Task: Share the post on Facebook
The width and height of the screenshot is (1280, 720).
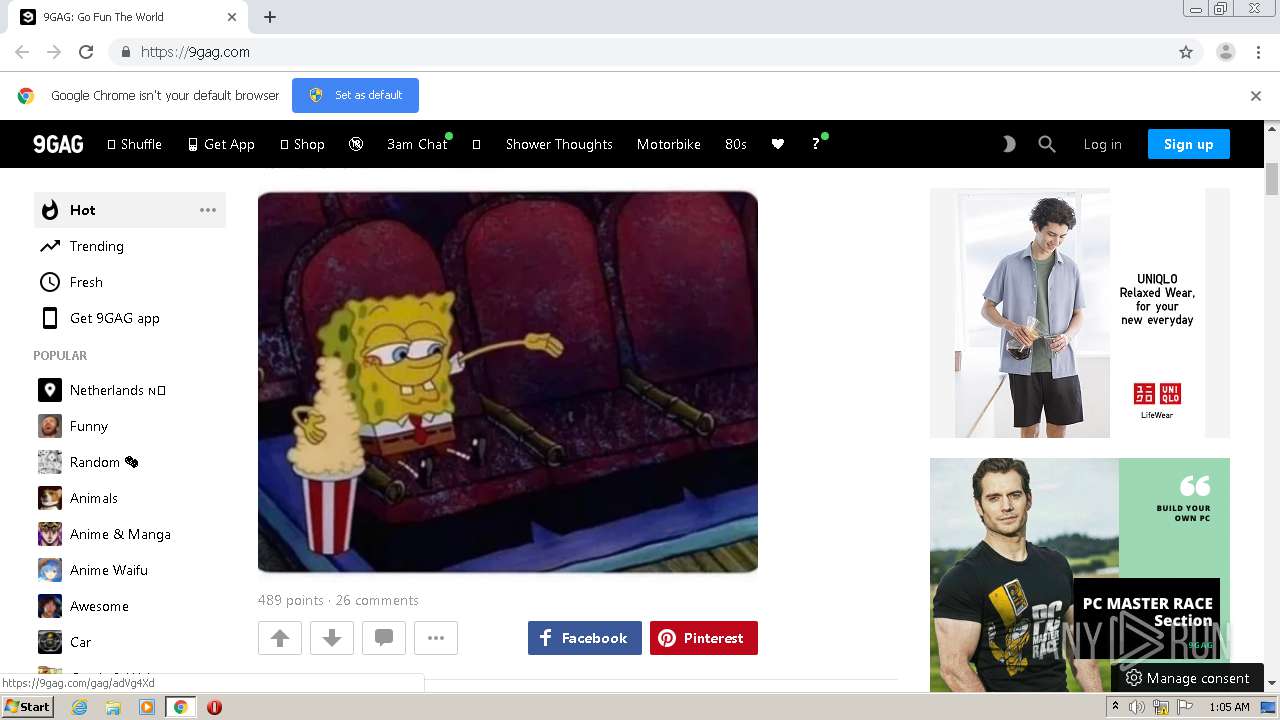Action: 585,638
